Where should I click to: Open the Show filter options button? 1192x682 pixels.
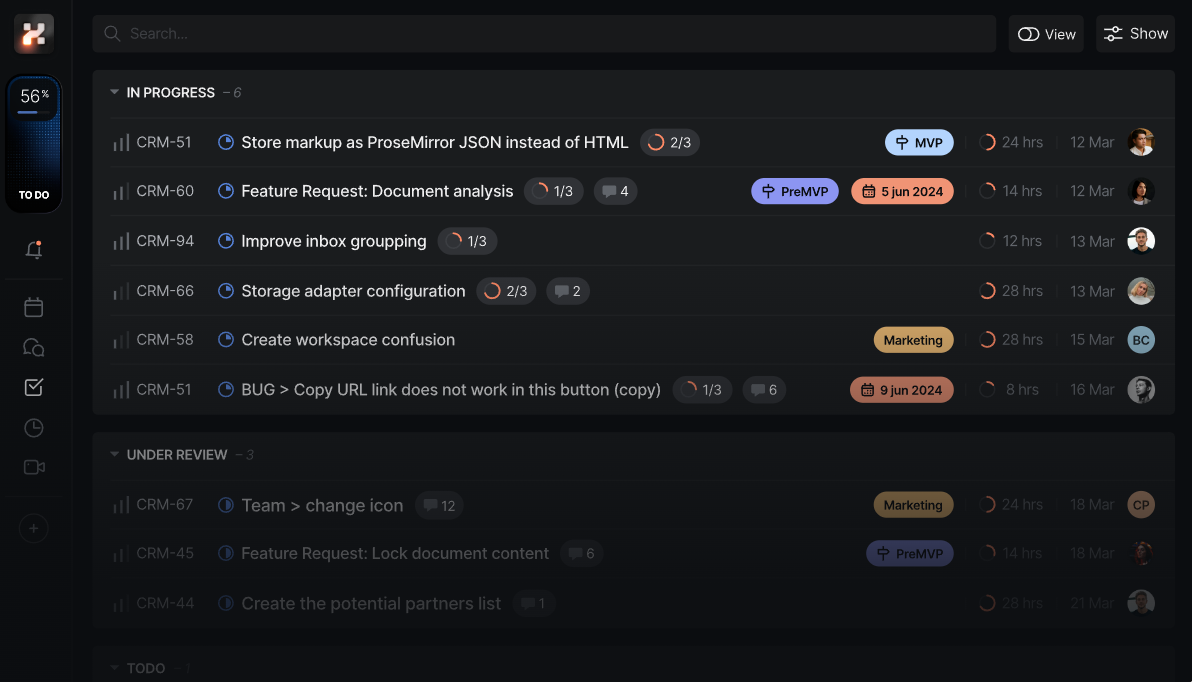coord(1135,34)
